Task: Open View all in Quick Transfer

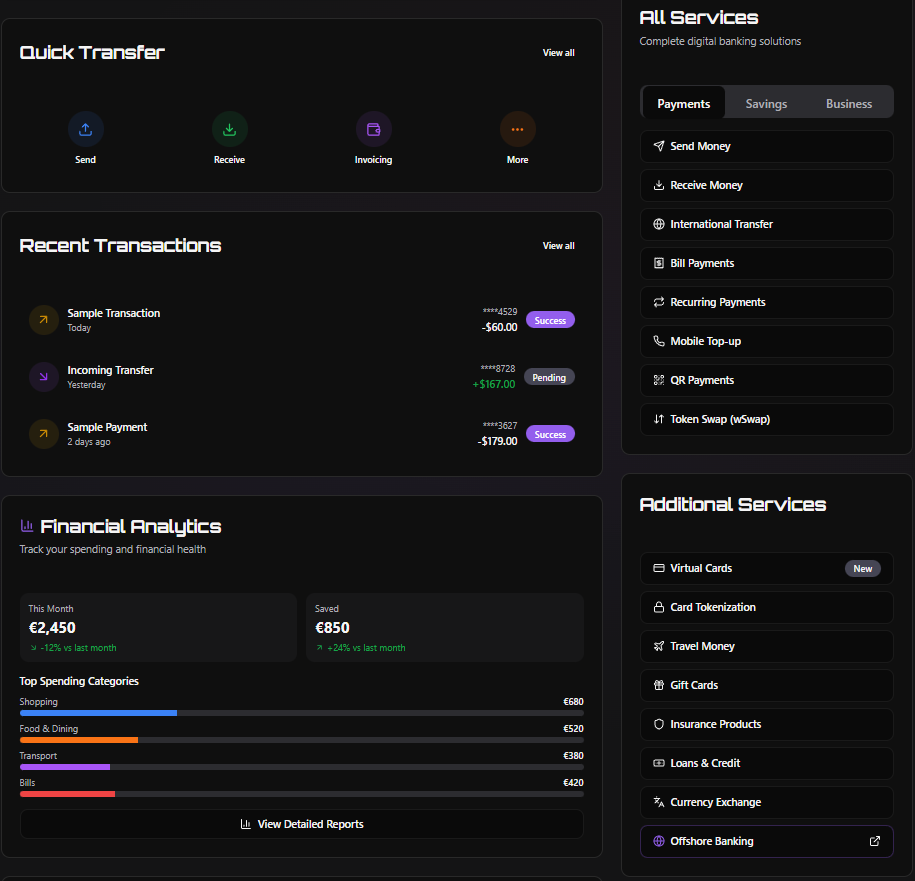Action: [x=558, y=53]
